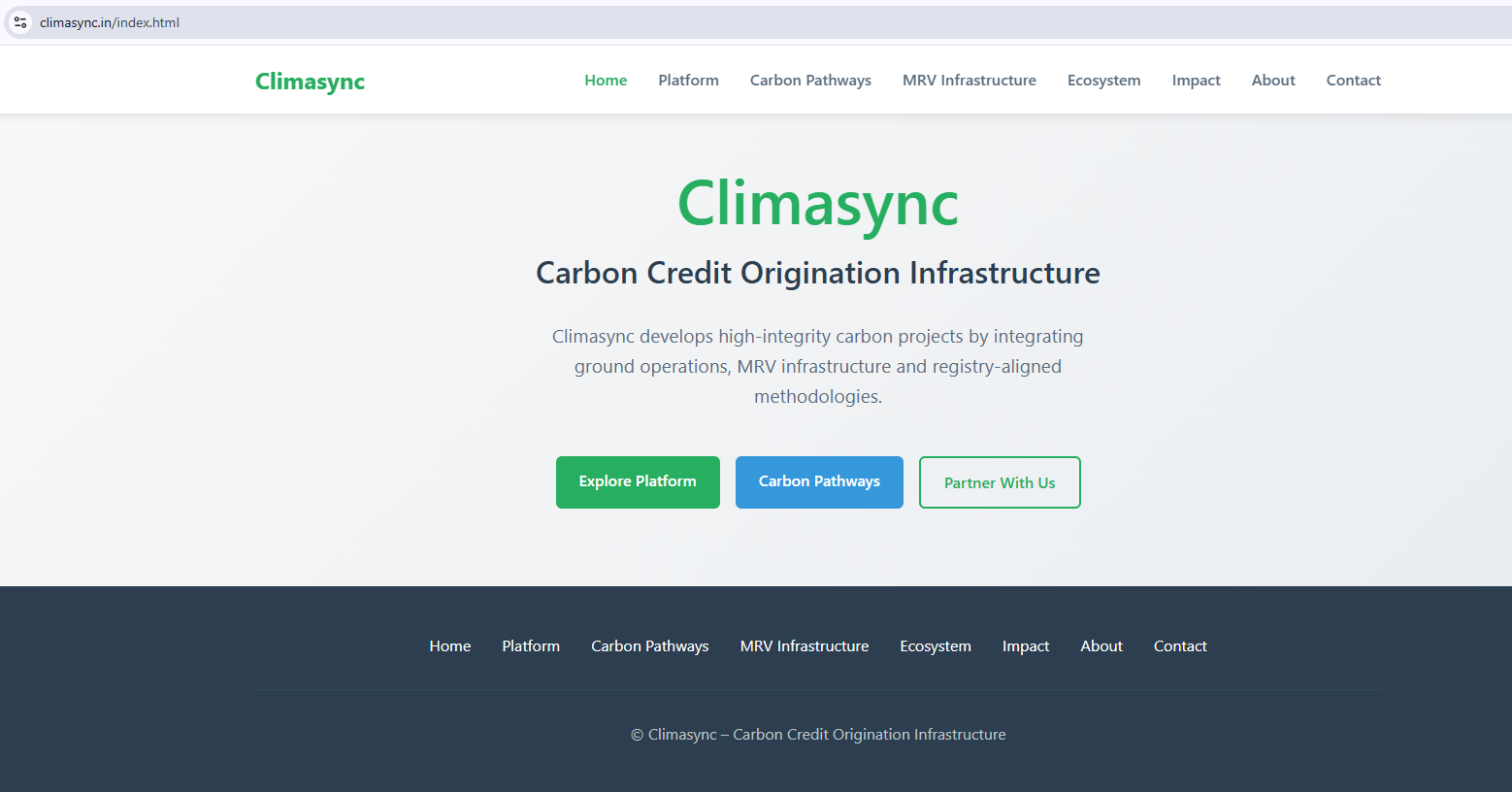
Task: Open Carbon Pathways link in footer
Action: click(650, 646)
